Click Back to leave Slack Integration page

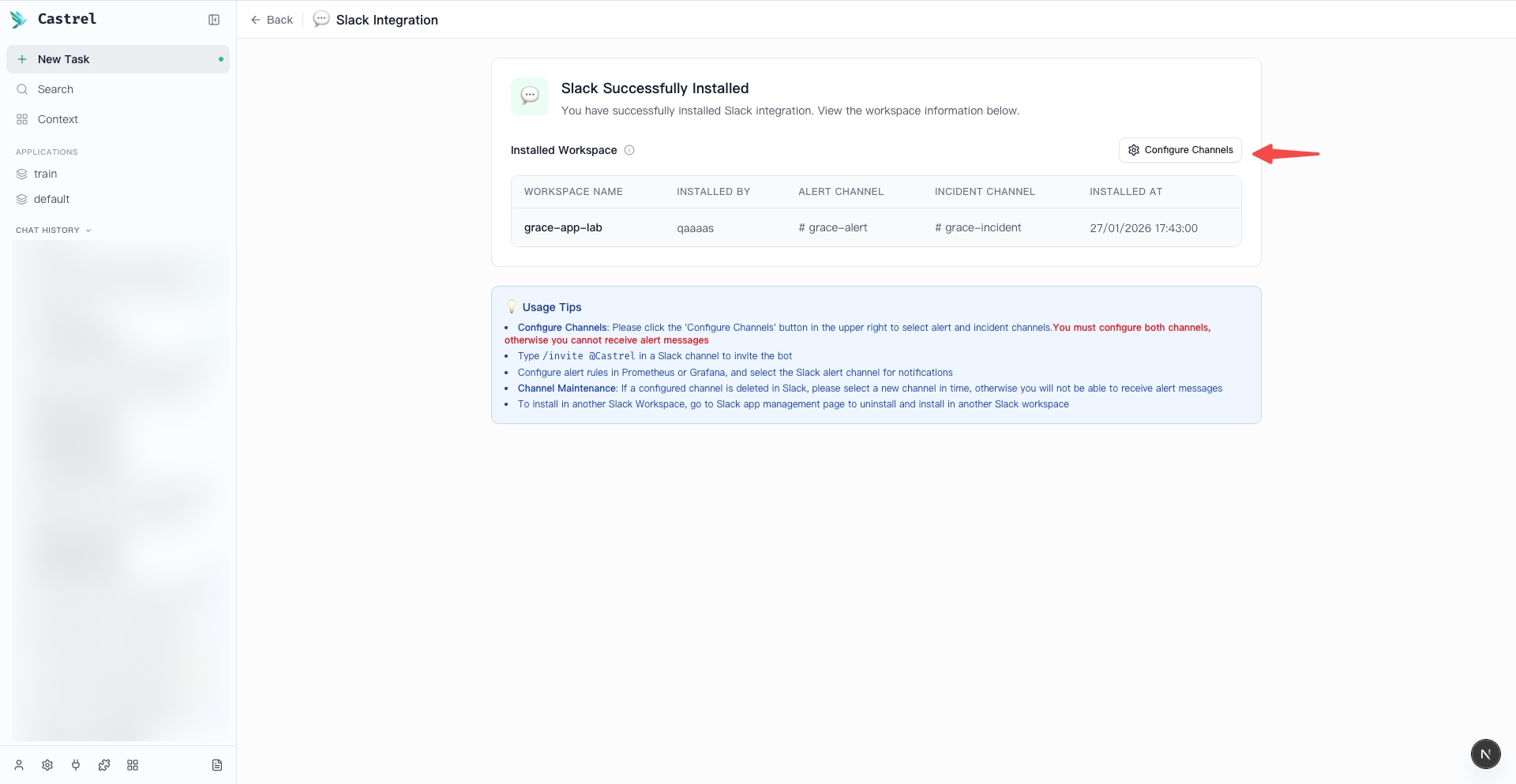coord(271,20)
